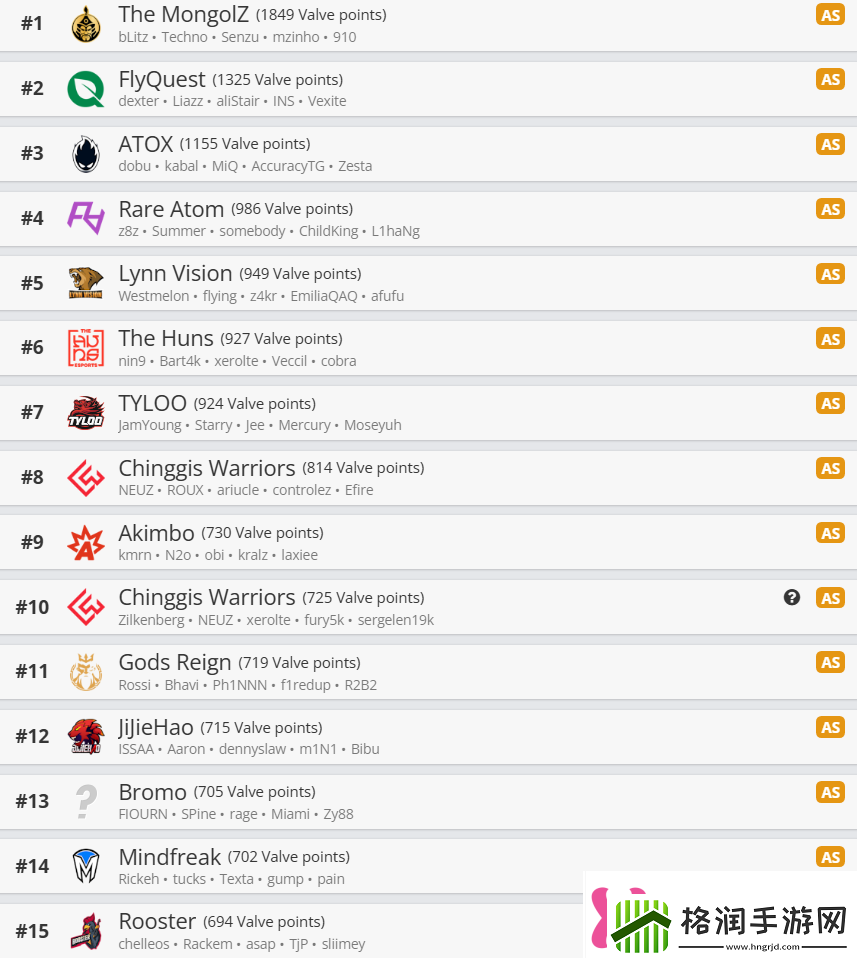Select the ATOX flame logo
This screenshot has width=857, height=958.
click(x=86, y=154)
